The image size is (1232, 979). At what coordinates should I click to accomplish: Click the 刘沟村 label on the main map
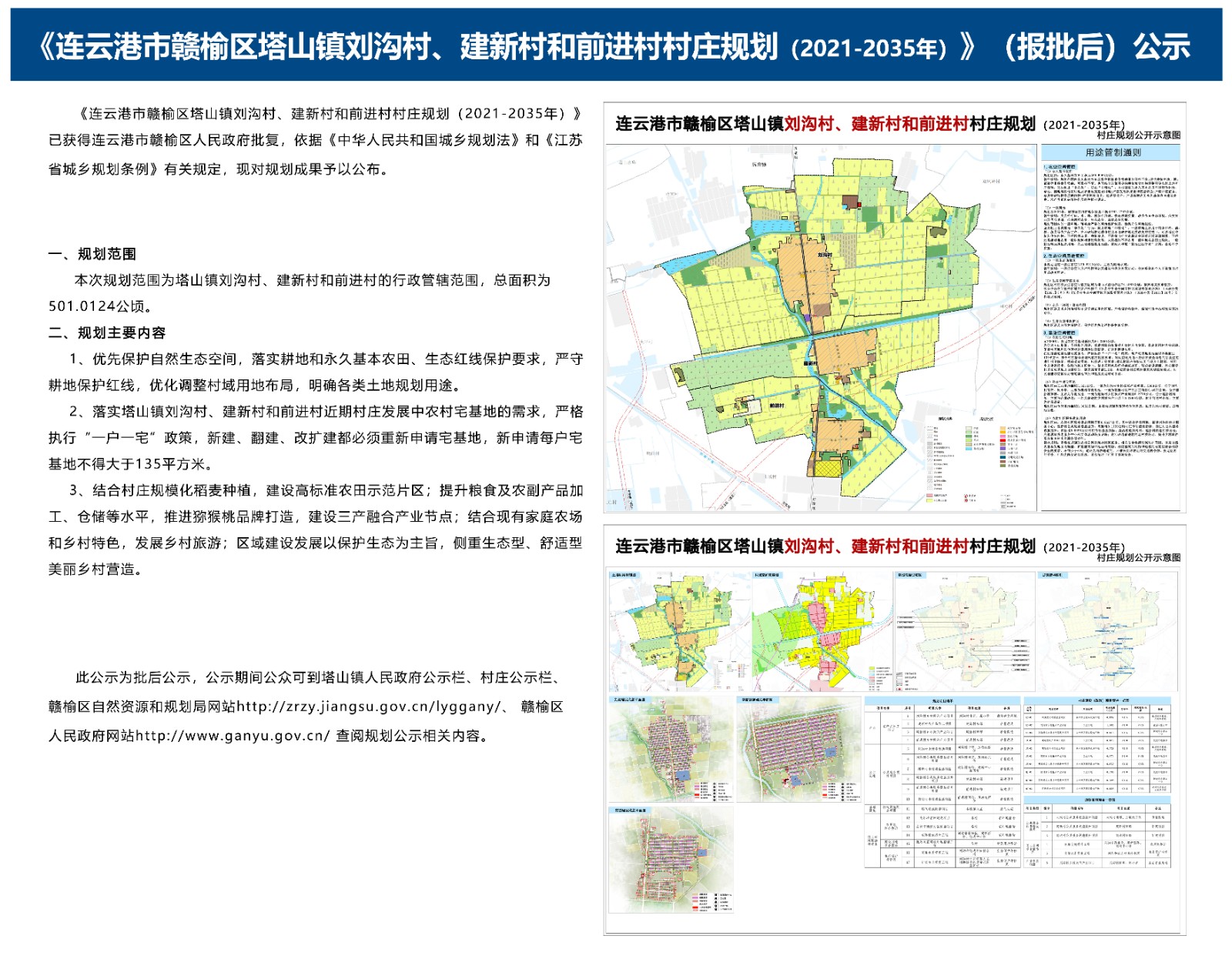824,255
